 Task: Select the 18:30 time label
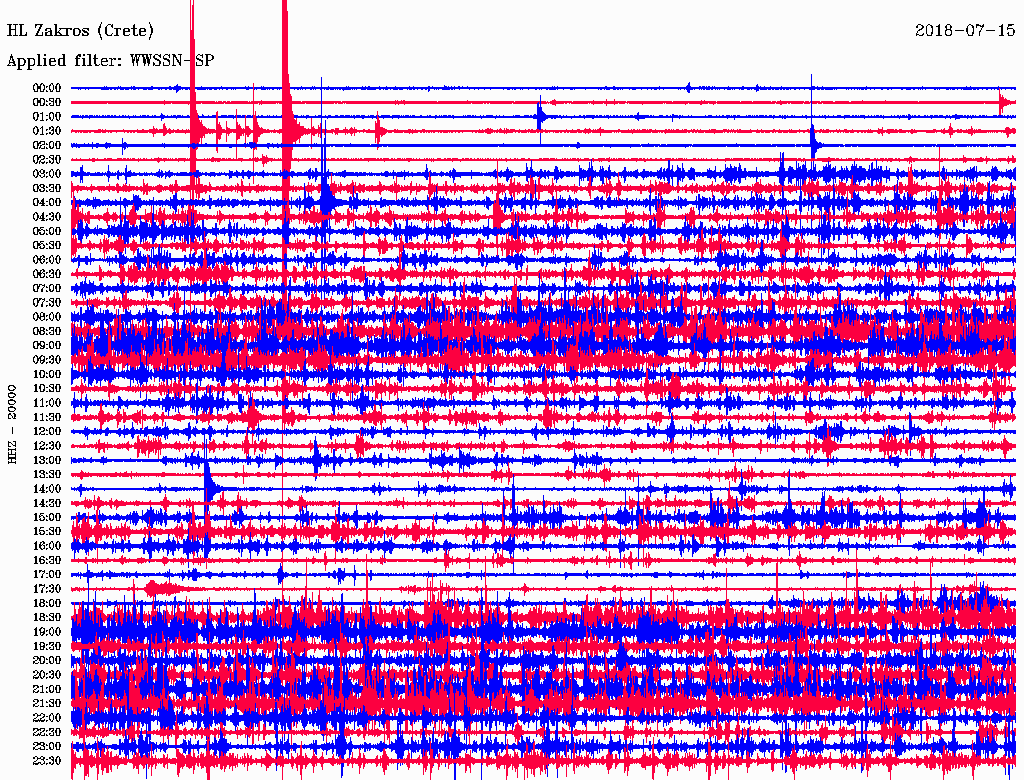click(x=47, y=618)
